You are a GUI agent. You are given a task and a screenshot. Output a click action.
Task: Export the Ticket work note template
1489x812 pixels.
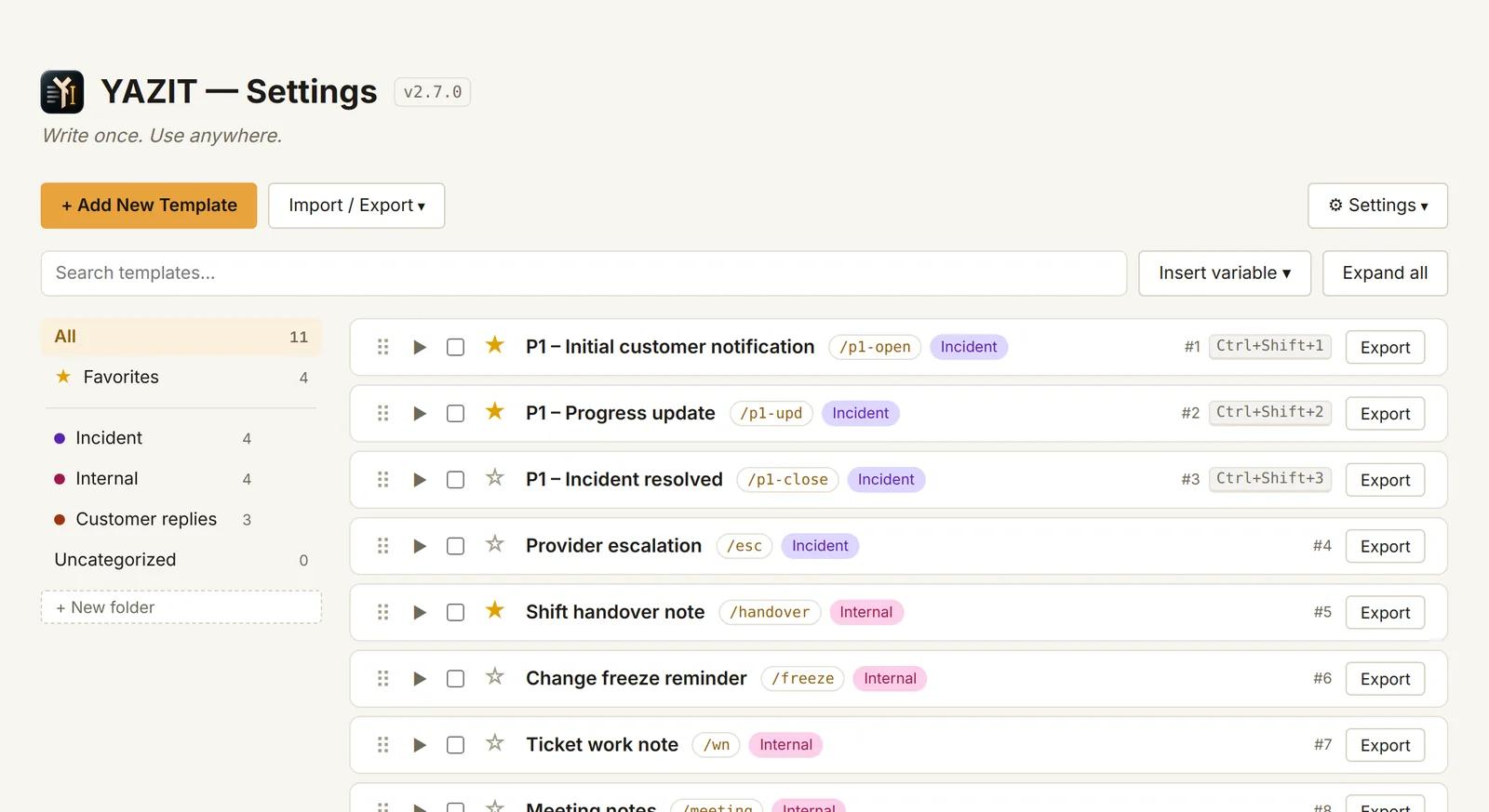[1385, 746]
